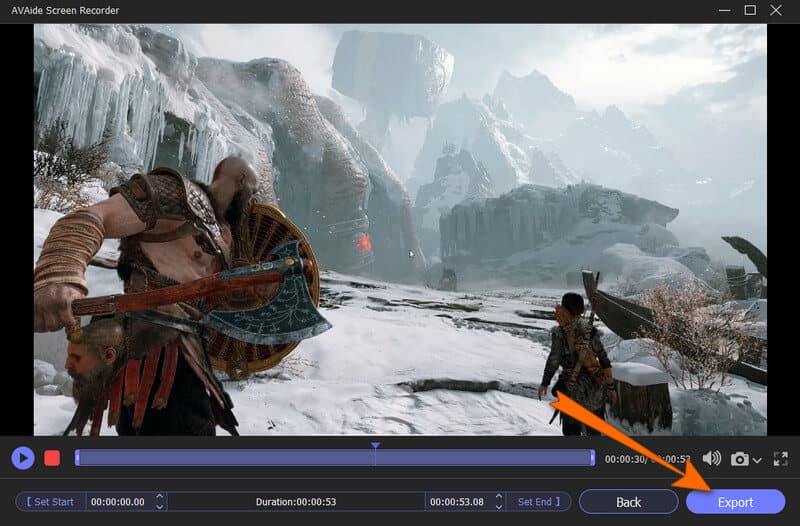
Task: Decrease the end time with down arrow
Action: click(x=499, y=507)
